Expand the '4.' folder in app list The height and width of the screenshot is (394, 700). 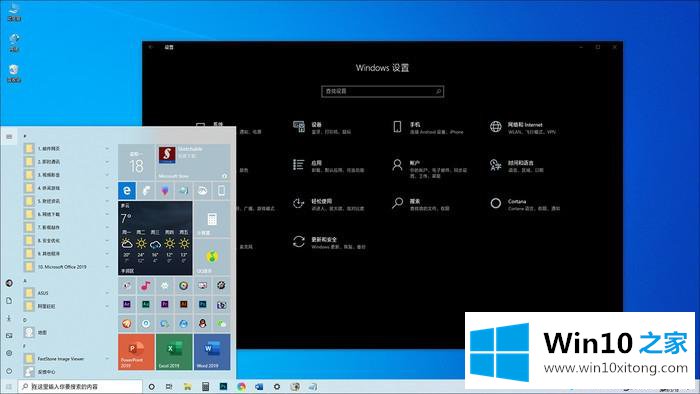(x=67, y=188)
